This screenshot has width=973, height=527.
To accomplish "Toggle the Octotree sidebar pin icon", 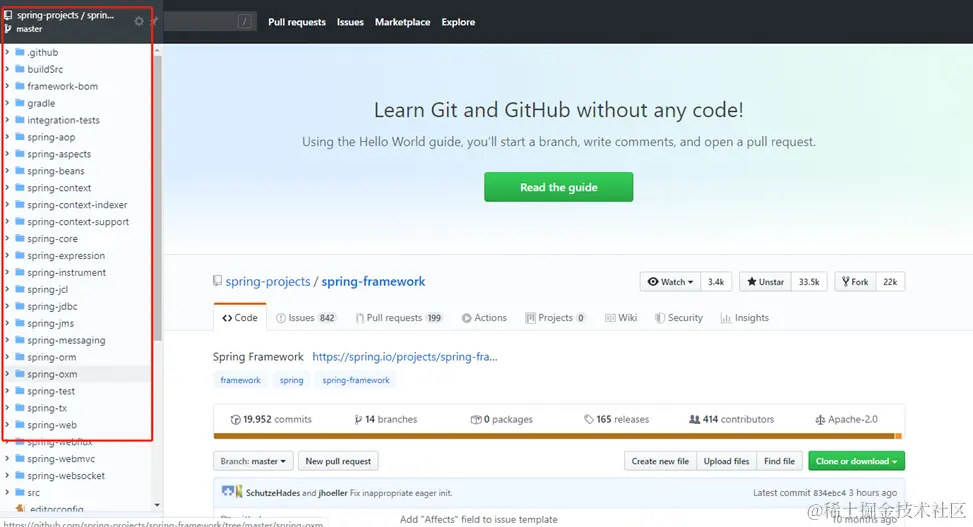I will [x=155, y=21].
